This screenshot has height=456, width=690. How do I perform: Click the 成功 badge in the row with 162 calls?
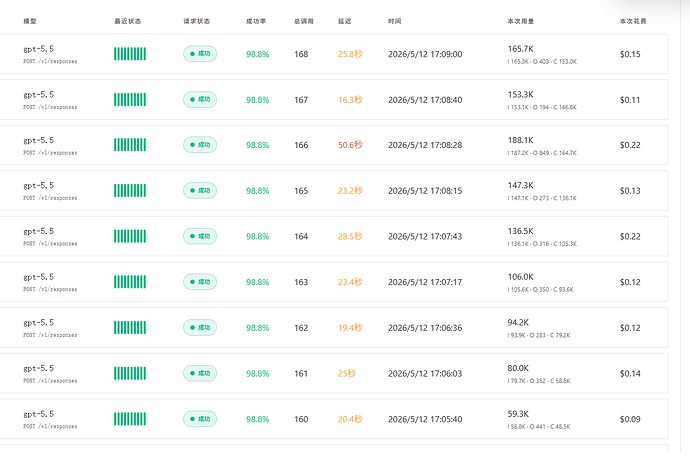[200, 327]
